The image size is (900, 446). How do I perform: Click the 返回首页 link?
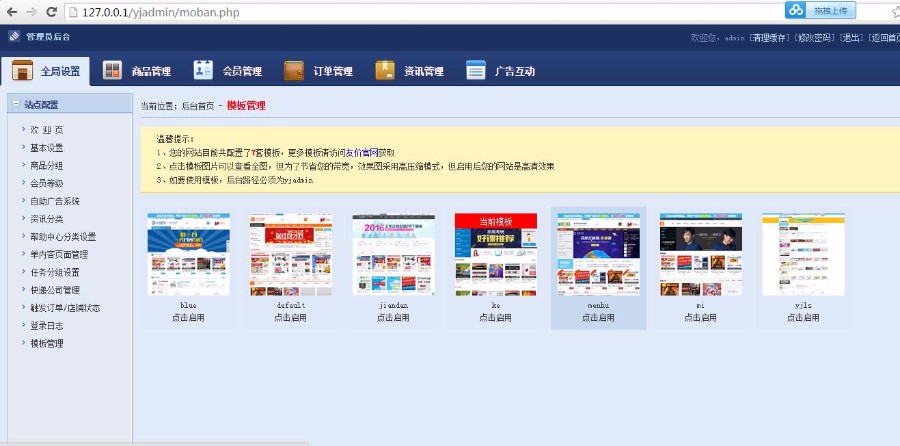(x=886, y=38)
